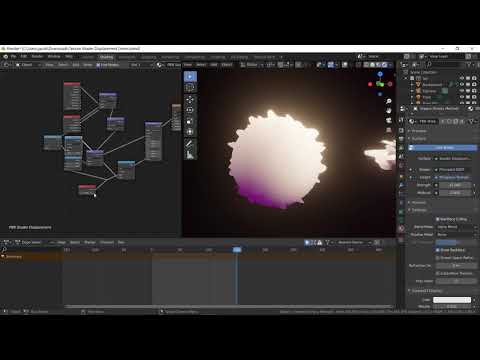Open the Window menu
This screenshot has height=360, width=480.
(x=54, y=57)
